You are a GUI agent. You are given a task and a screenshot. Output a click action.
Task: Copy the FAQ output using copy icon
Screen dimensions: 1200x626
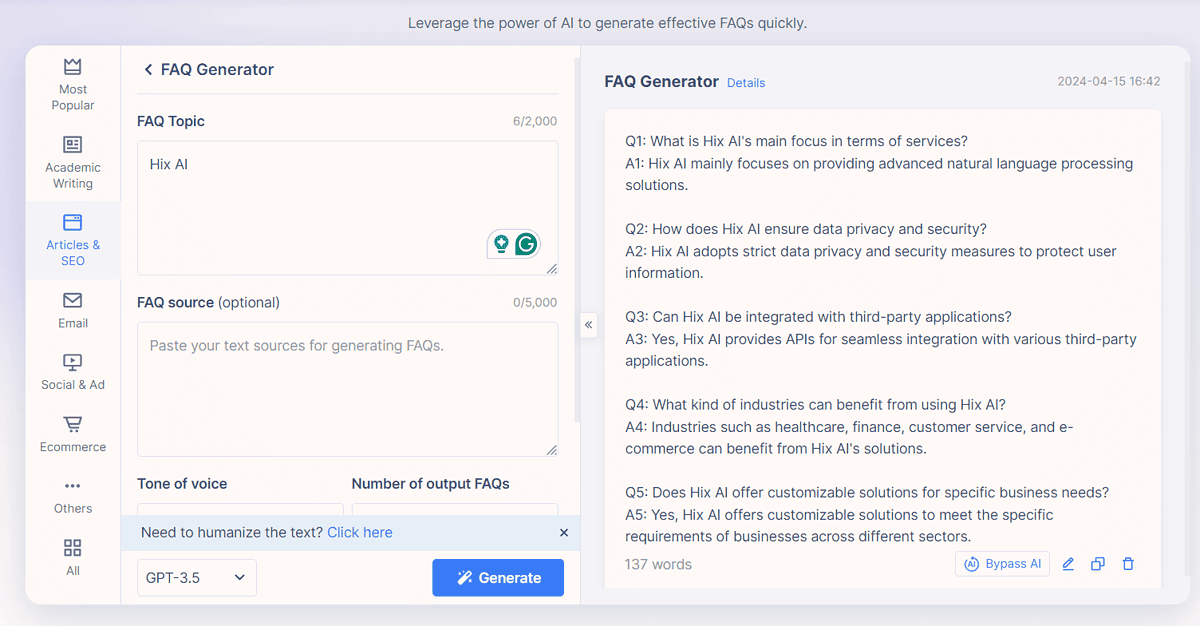[x=1098, y=563]
